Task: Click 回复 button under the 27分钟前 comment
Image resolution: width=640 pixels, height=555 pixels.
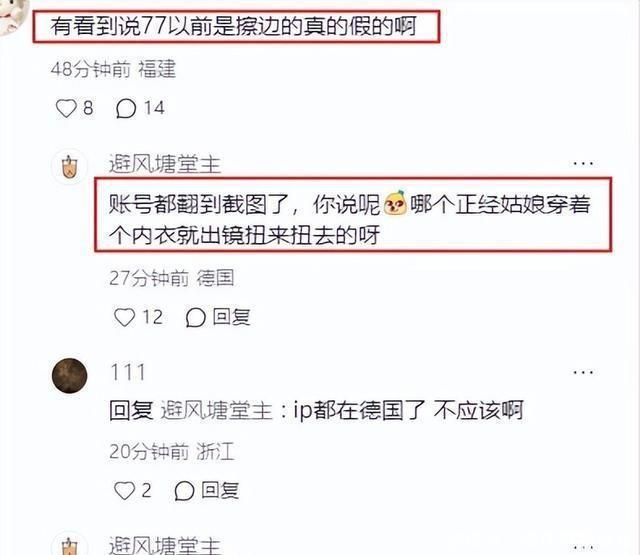Action: pyautogui.click(x=231, y=317)
